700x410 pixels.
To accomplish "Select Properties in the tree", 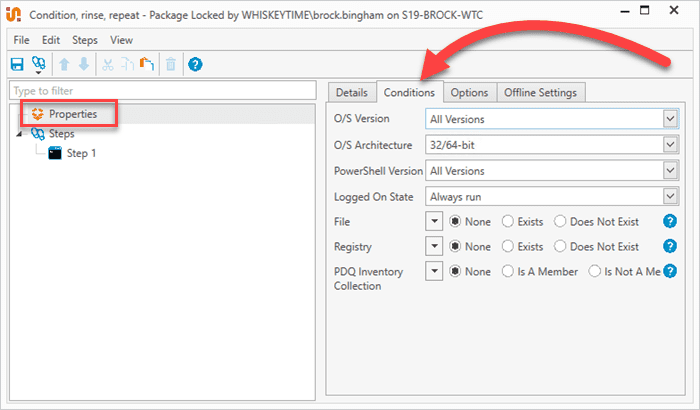I will coord(73,114).
